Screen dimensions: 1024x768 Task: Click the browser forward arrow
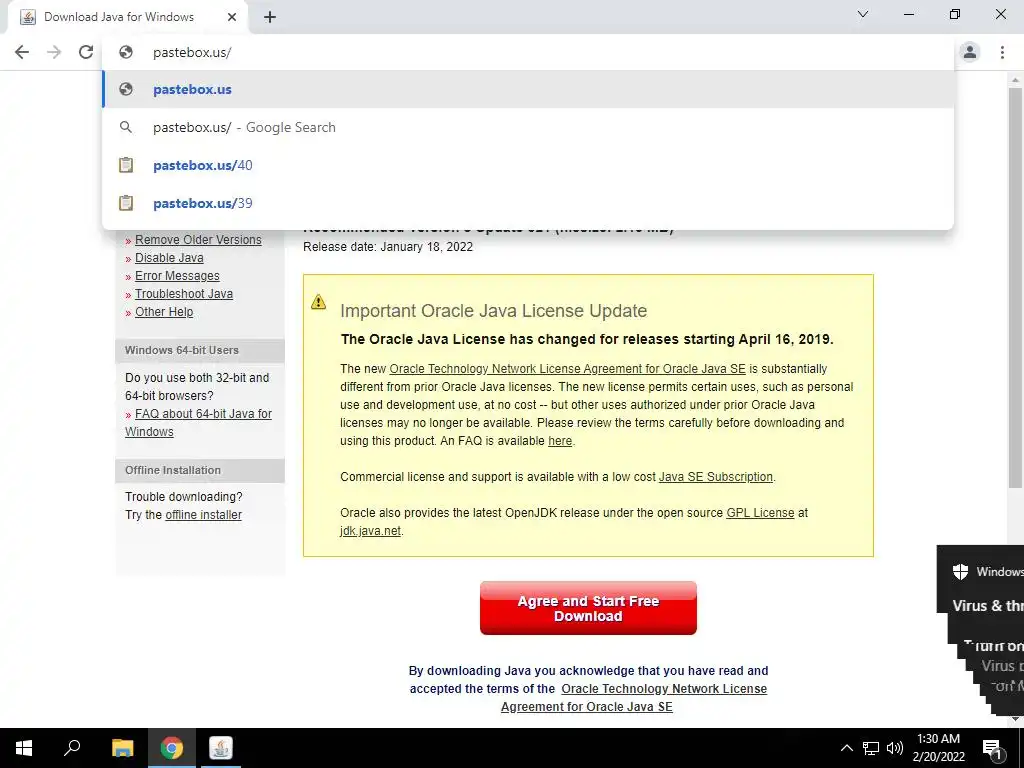tap(54, 52)
